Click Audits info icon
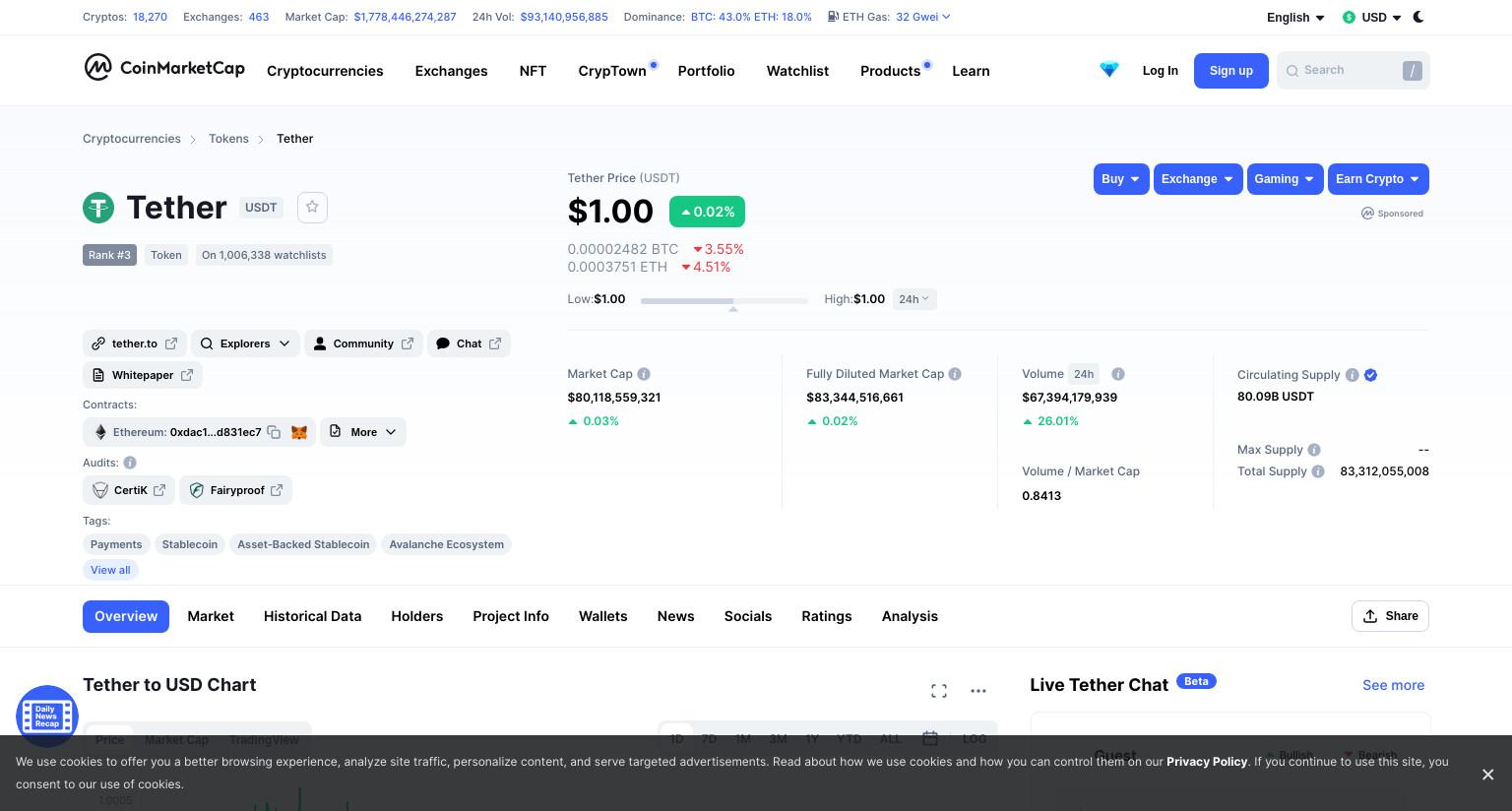The image size is (1512, 811). coord(130,463)
